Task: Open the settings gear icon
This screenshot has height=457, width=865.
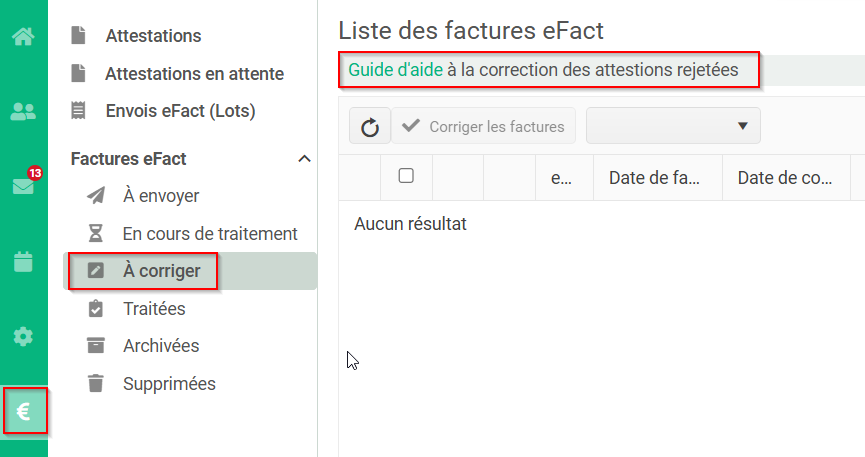Action: point(23,336)
